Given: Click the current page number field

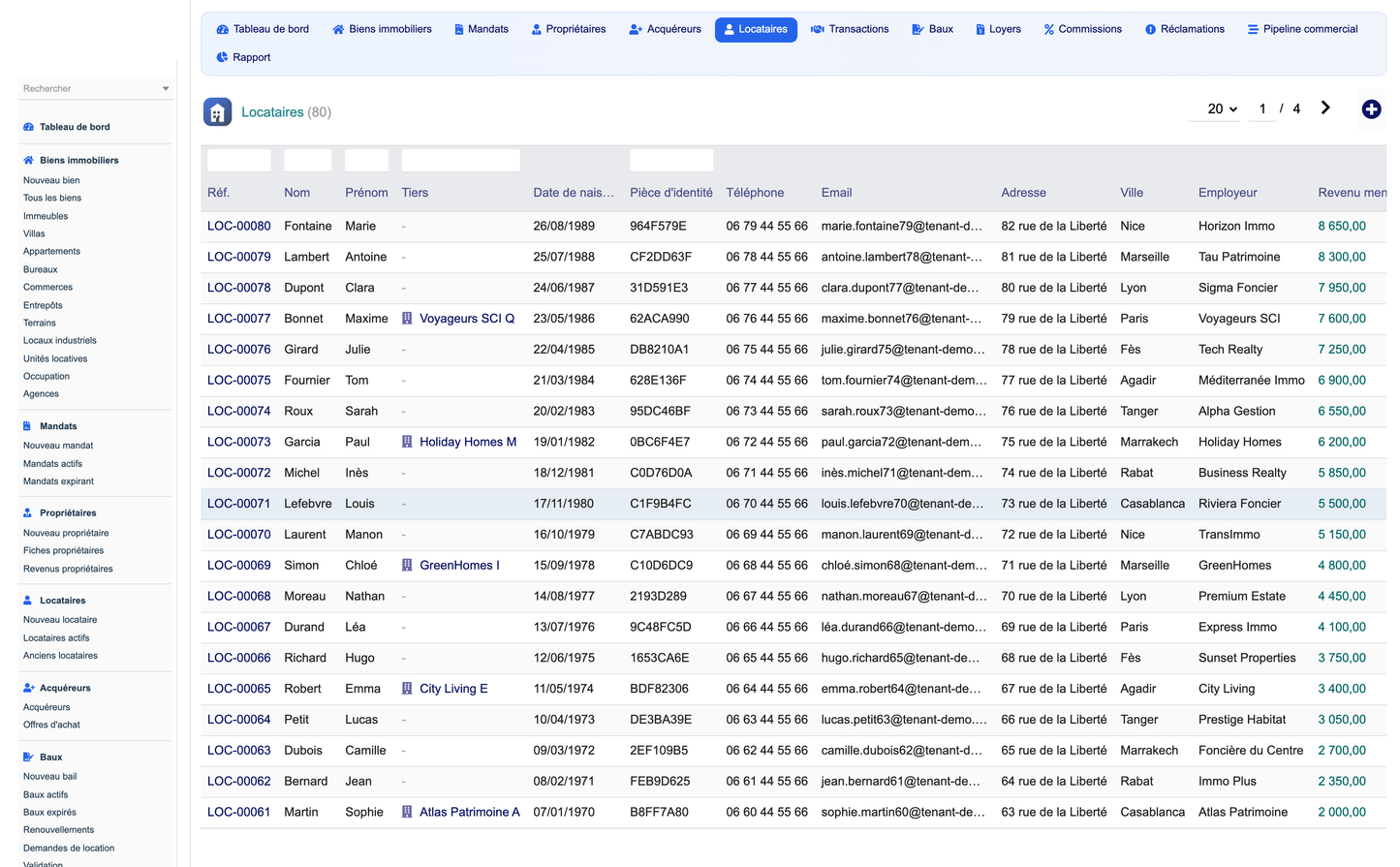Looking at the screenshot, I should [x=1261, y=109].
